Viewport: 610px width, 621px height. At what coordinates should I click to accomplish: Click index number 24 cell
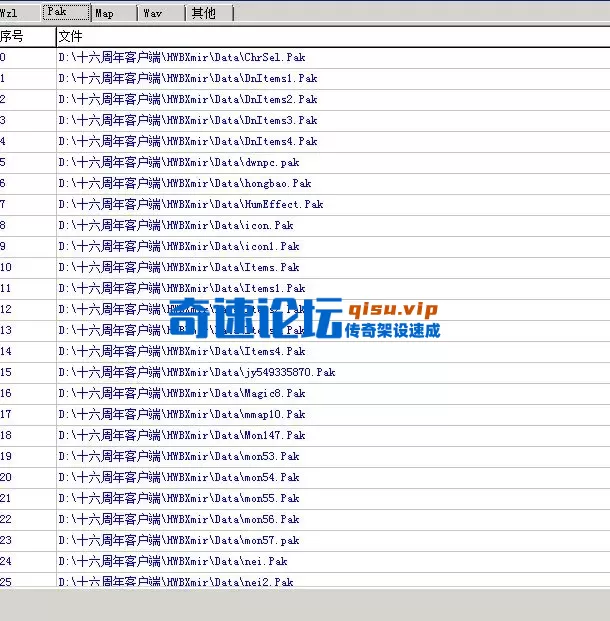[x=28, y=562]
